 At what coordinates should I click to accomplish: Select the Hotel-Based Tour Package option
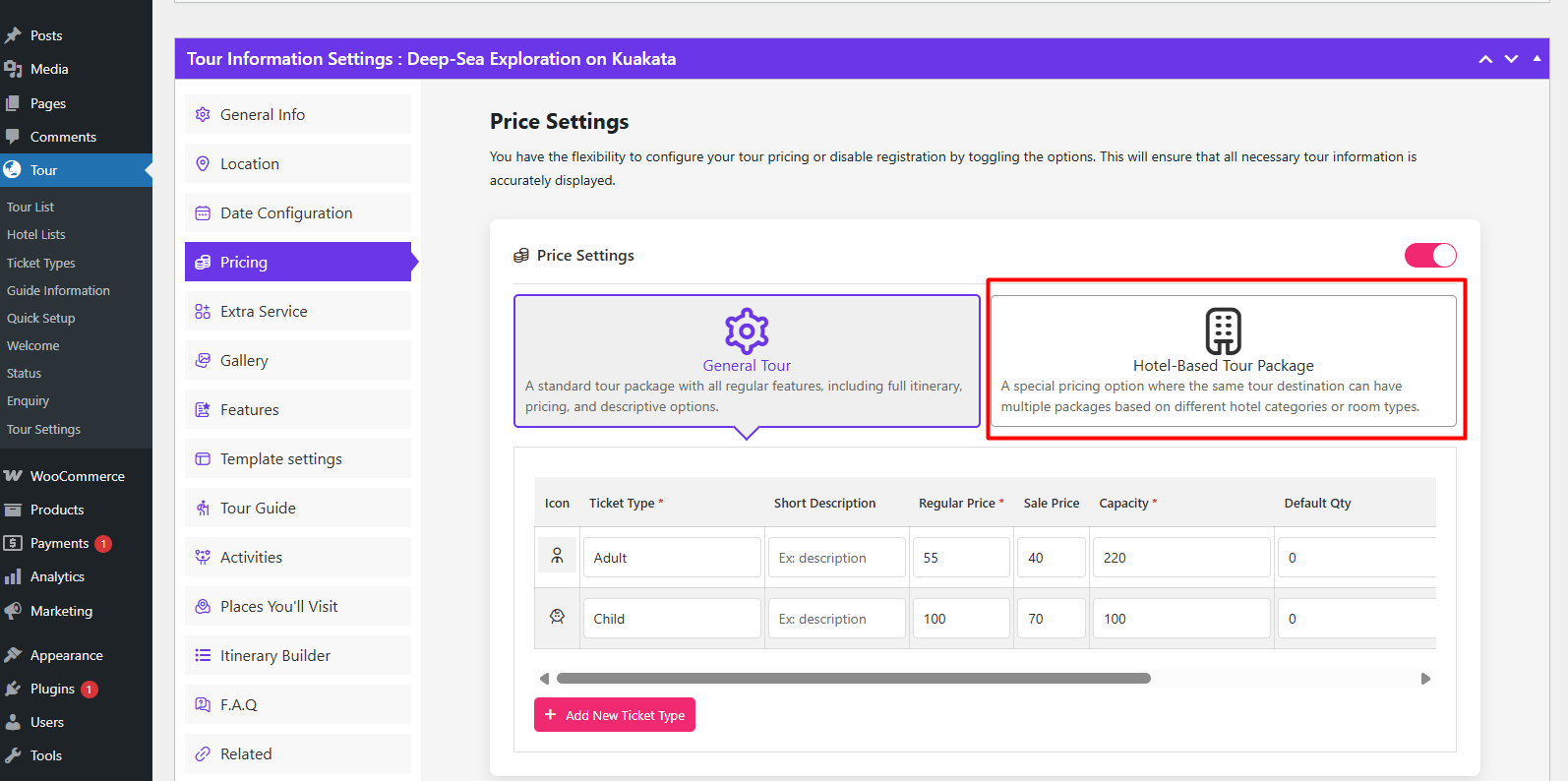click(1223, 362)
